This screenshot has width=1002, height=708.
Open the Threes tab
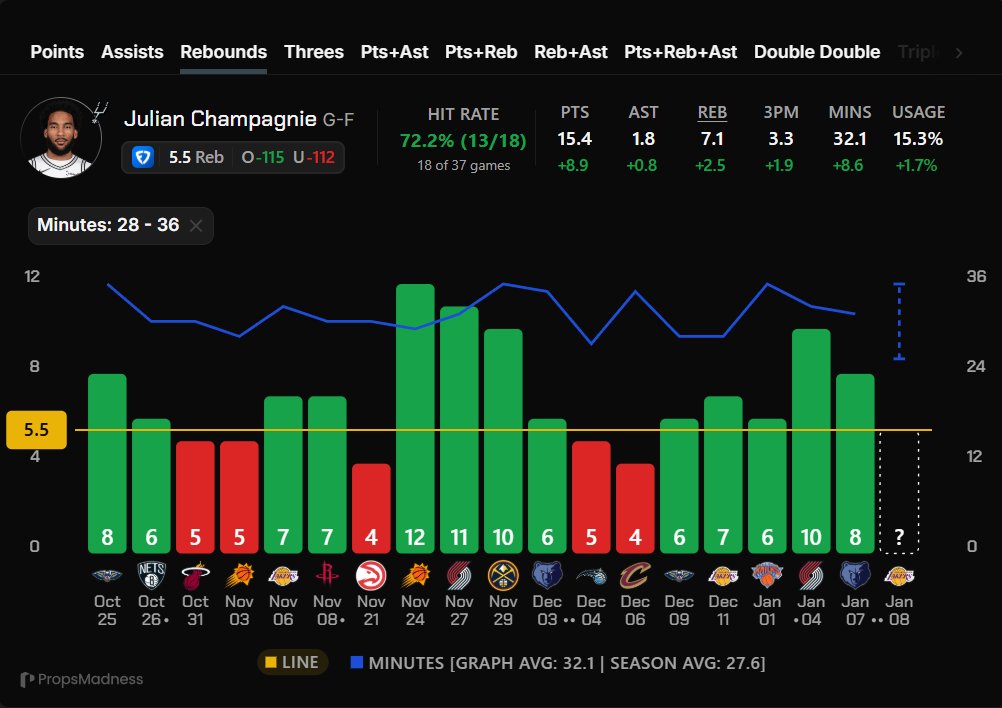[314, 52]
